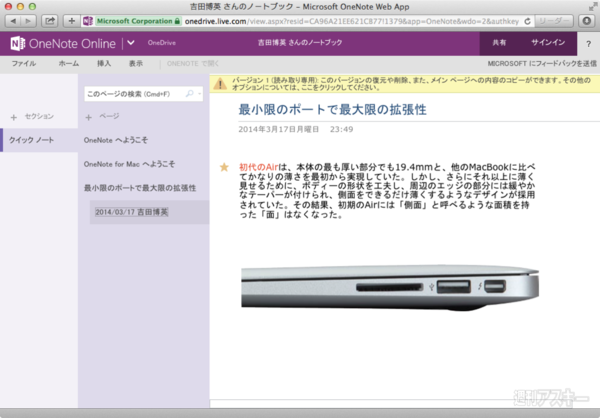This screenshot has width=600, height=418.
Task: Reload the page with the refresh icon
Action: tap(527, 21)
